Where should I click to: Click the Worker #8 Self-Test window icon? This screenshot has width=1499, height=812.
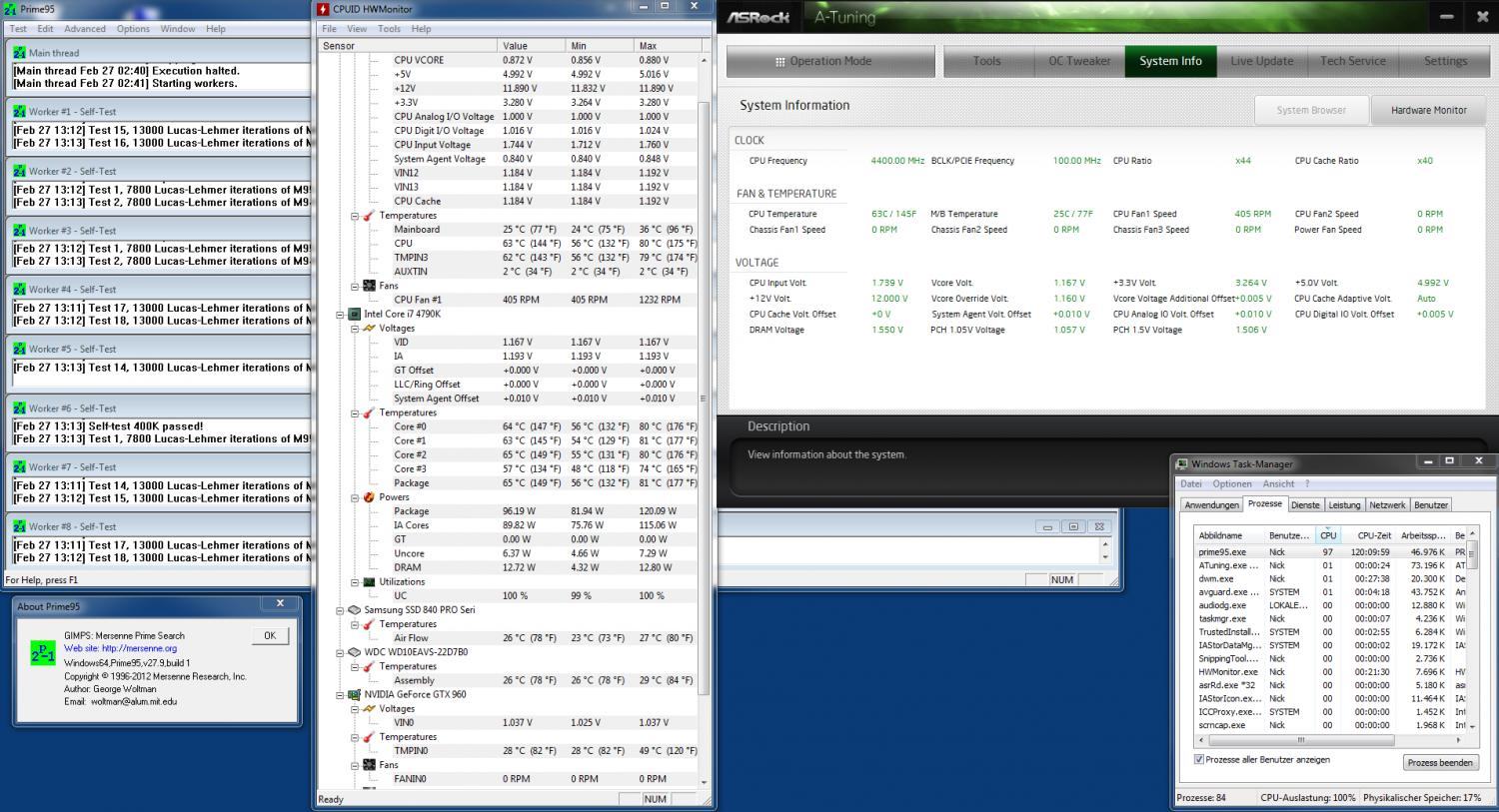click(19, 526)
